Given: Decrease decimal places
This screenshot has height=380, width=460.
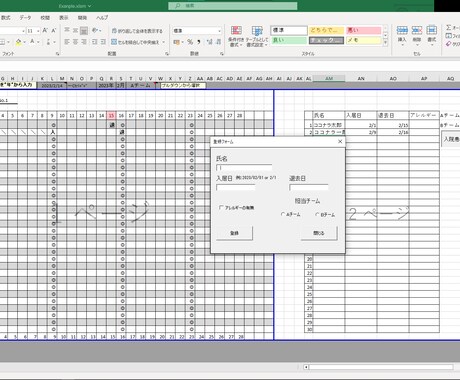Looking at the screenshot, I should point(218,42).
